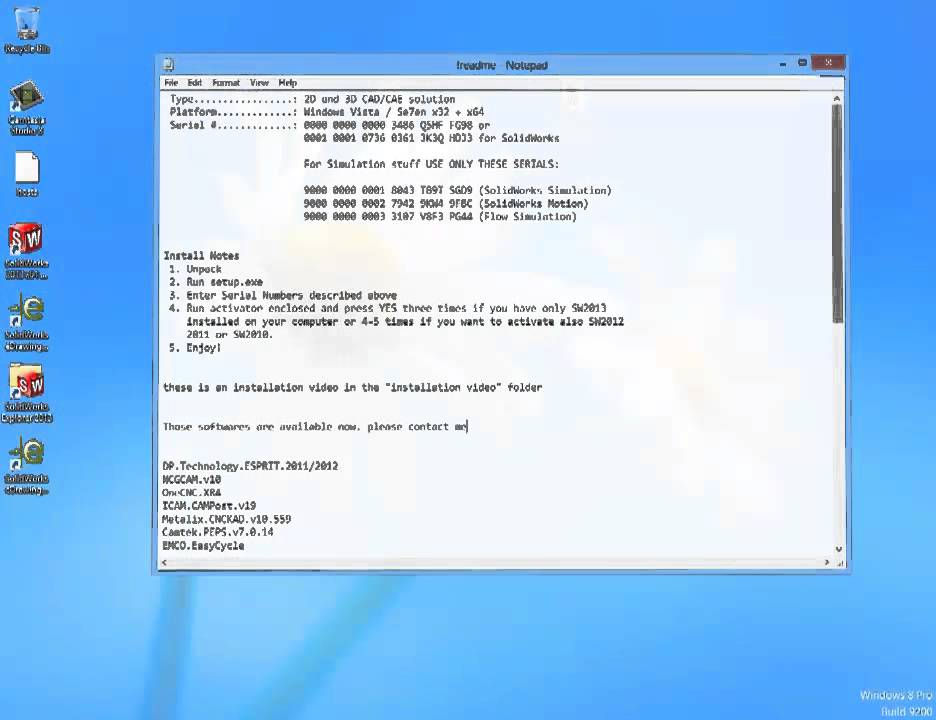Screen dimensions: 936x720
Task: Click the line 'ICAM.CAMPost.v19'
Action: 209,505
